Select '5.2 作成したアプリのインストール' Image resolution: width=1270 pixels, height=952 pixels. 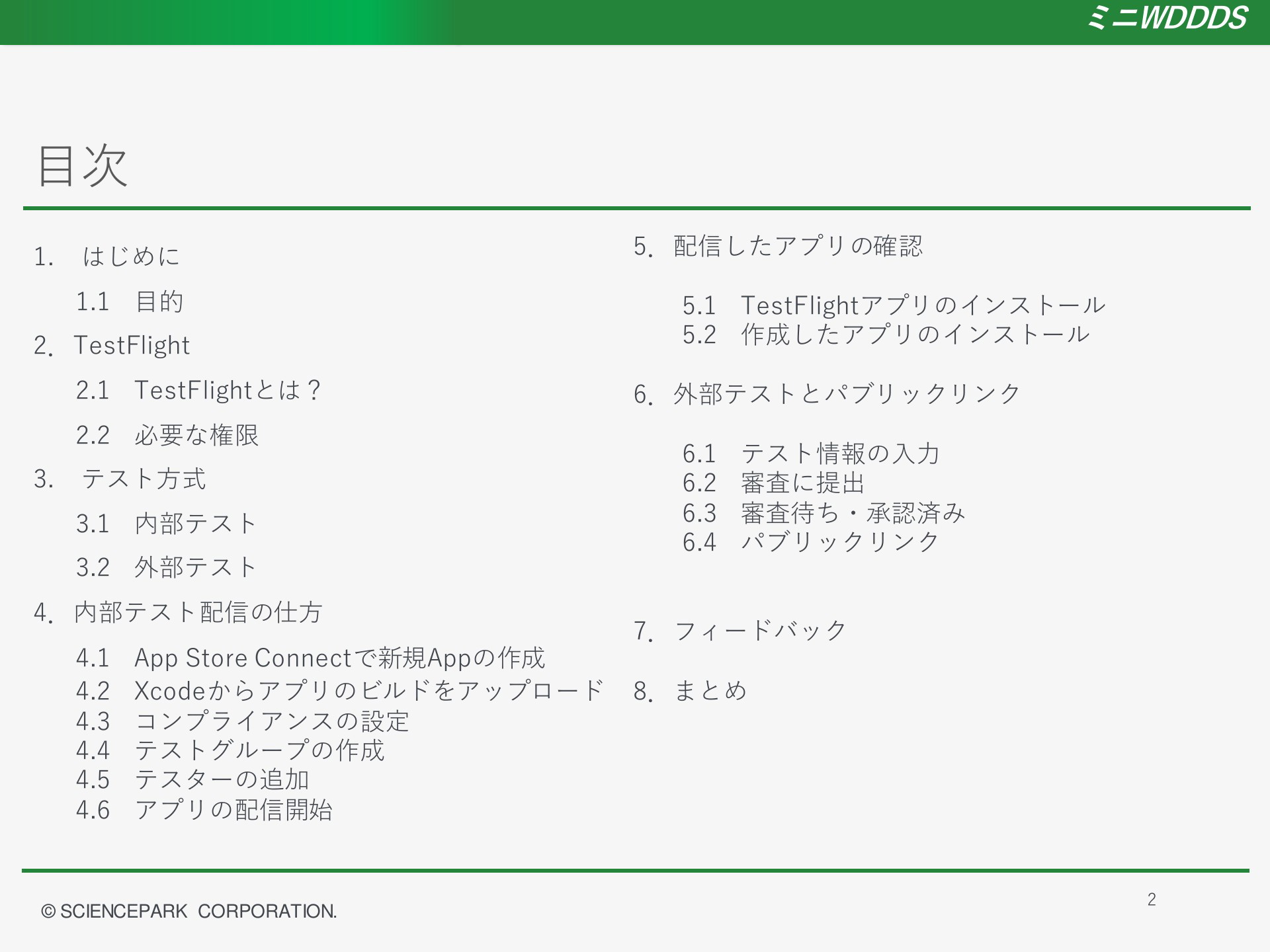point(886,335)
